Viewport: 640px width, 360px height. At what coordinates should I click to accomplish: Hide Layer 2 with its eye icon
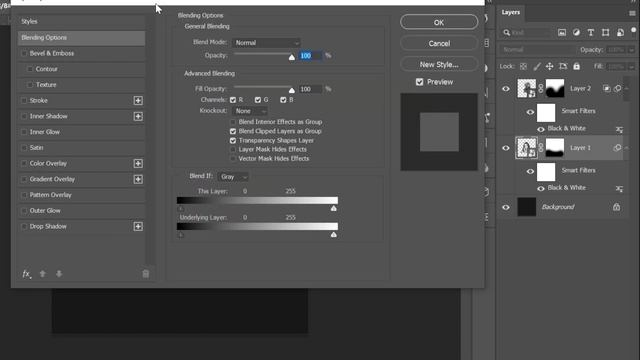[506, 89]
